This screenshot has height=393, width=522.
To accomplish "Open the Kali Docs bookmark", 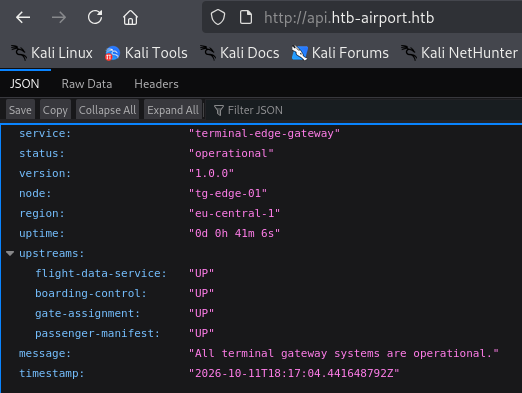I will click(x=240, y=53).
